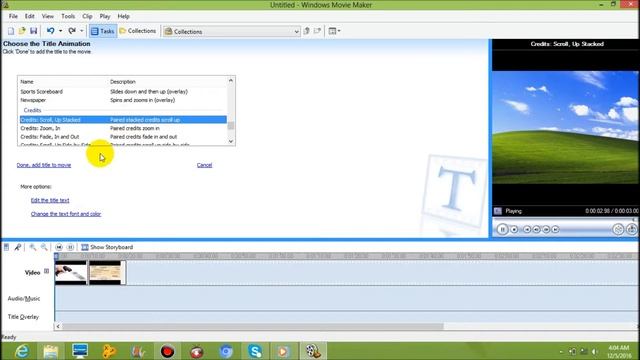This screenshot has height=360, width=640.
Task: Open a project via the folder icon
Action: click(x=22, y=31)
